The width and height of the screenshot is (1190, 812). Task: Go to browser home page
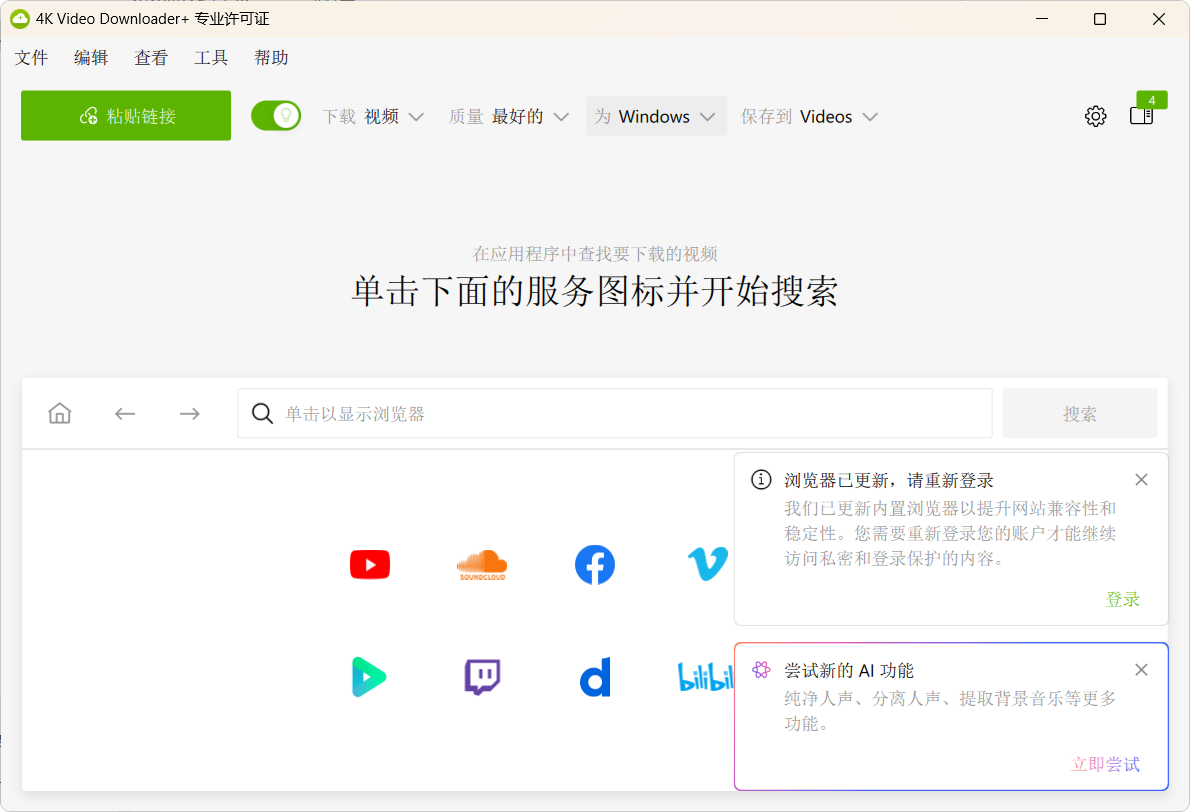tap(59, 413)
